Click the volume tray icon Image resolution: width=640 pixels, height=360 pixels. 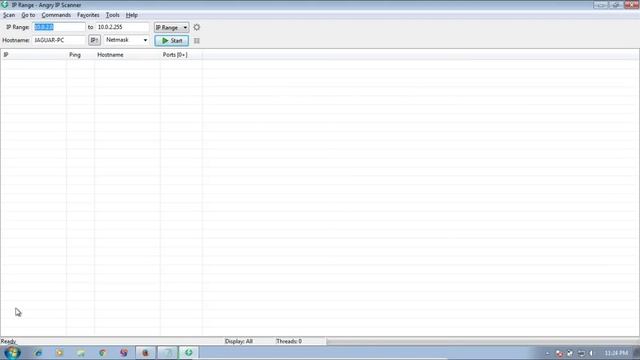click(x=592, y=353)
